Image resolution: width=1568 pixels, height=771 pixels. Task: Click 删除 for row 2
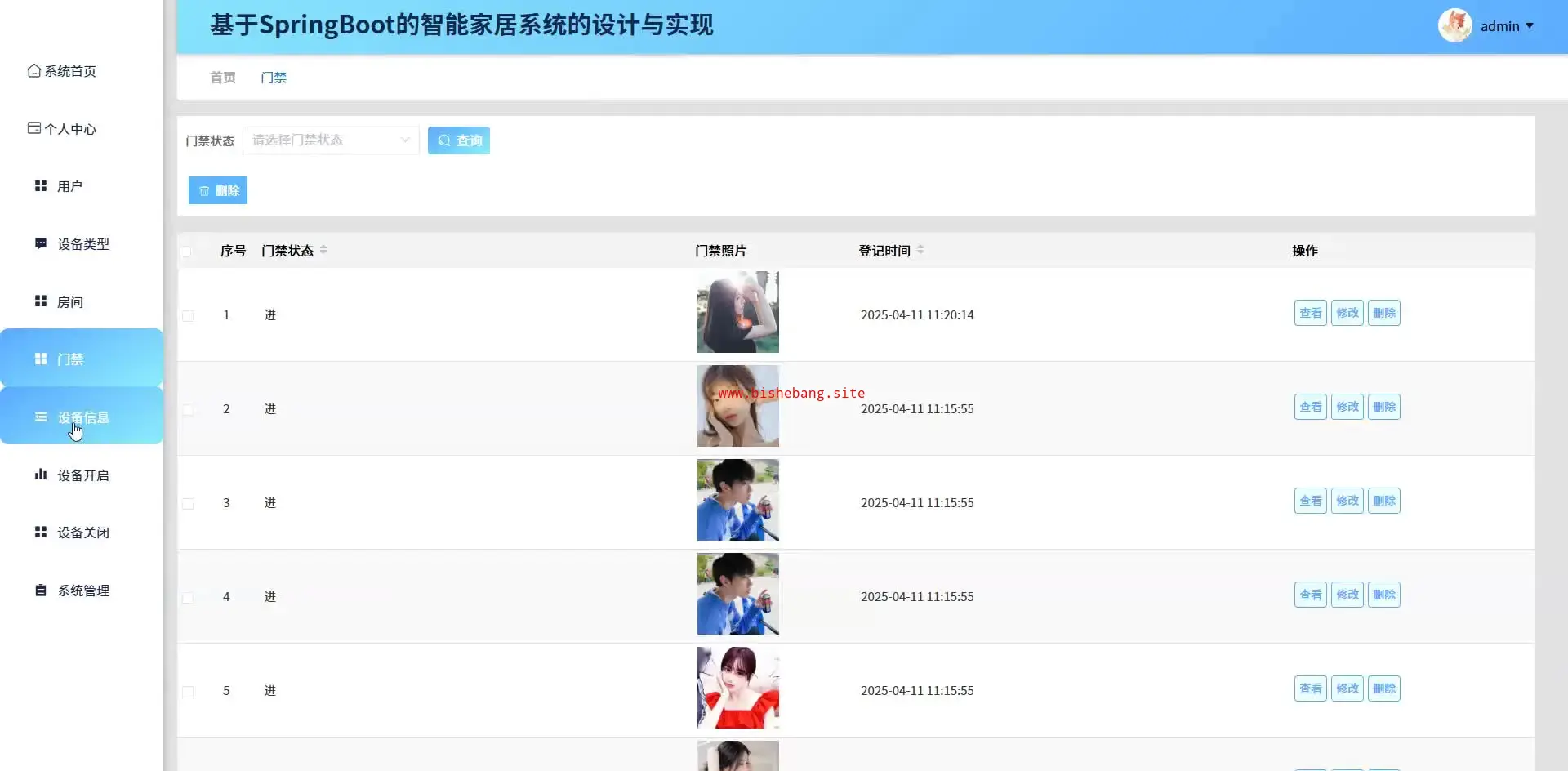click(1384, 407)
